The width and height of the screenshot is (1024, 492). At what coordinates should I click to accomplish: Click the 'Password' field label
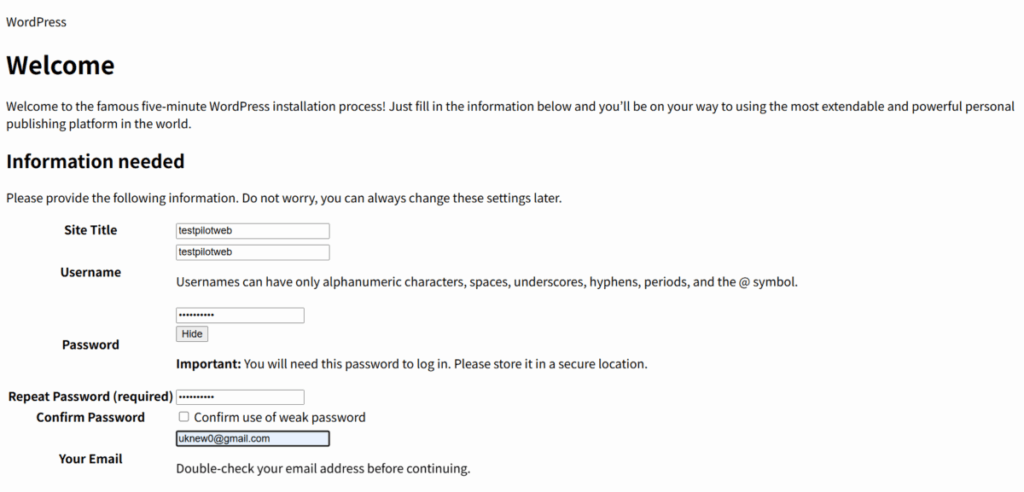[90, 344]
